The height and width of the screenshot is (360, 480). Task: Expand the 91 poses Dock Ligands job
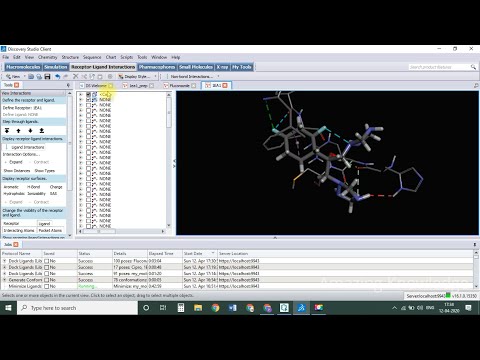tap(5, 274)
